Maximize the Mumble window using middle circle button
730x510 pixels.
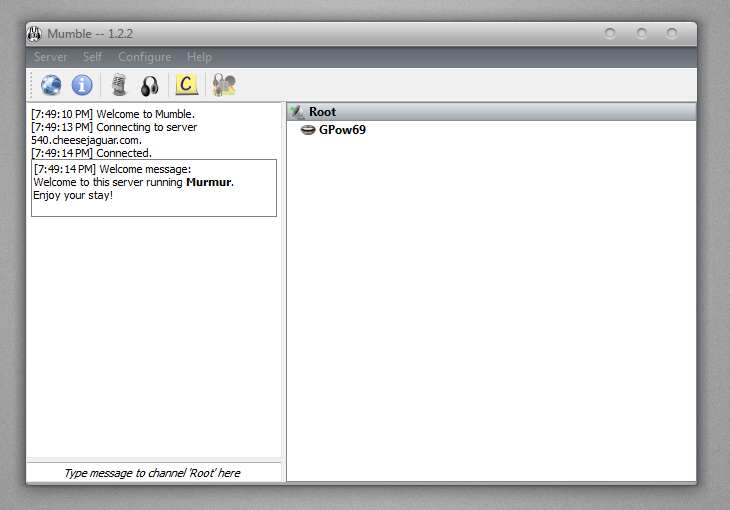pyautogui.click(x=642, y=34)
